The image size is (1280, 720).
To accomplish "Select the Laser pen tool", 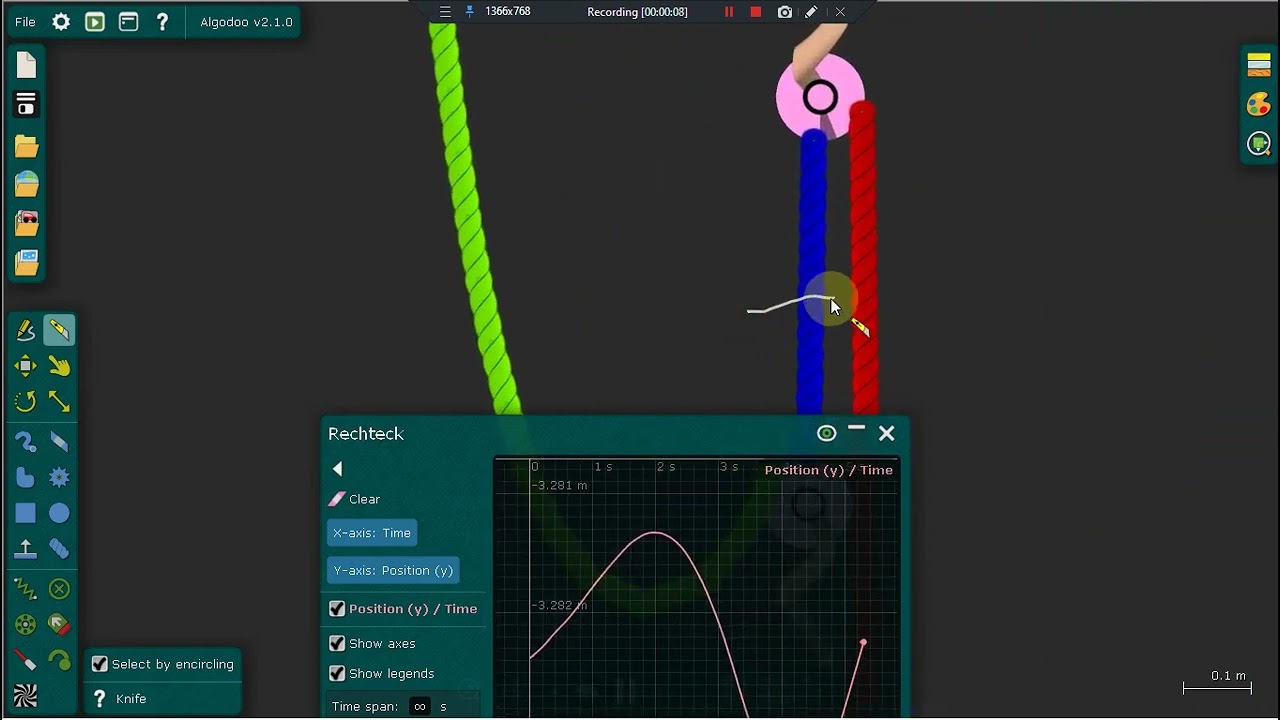I will [x=26, y=661].
